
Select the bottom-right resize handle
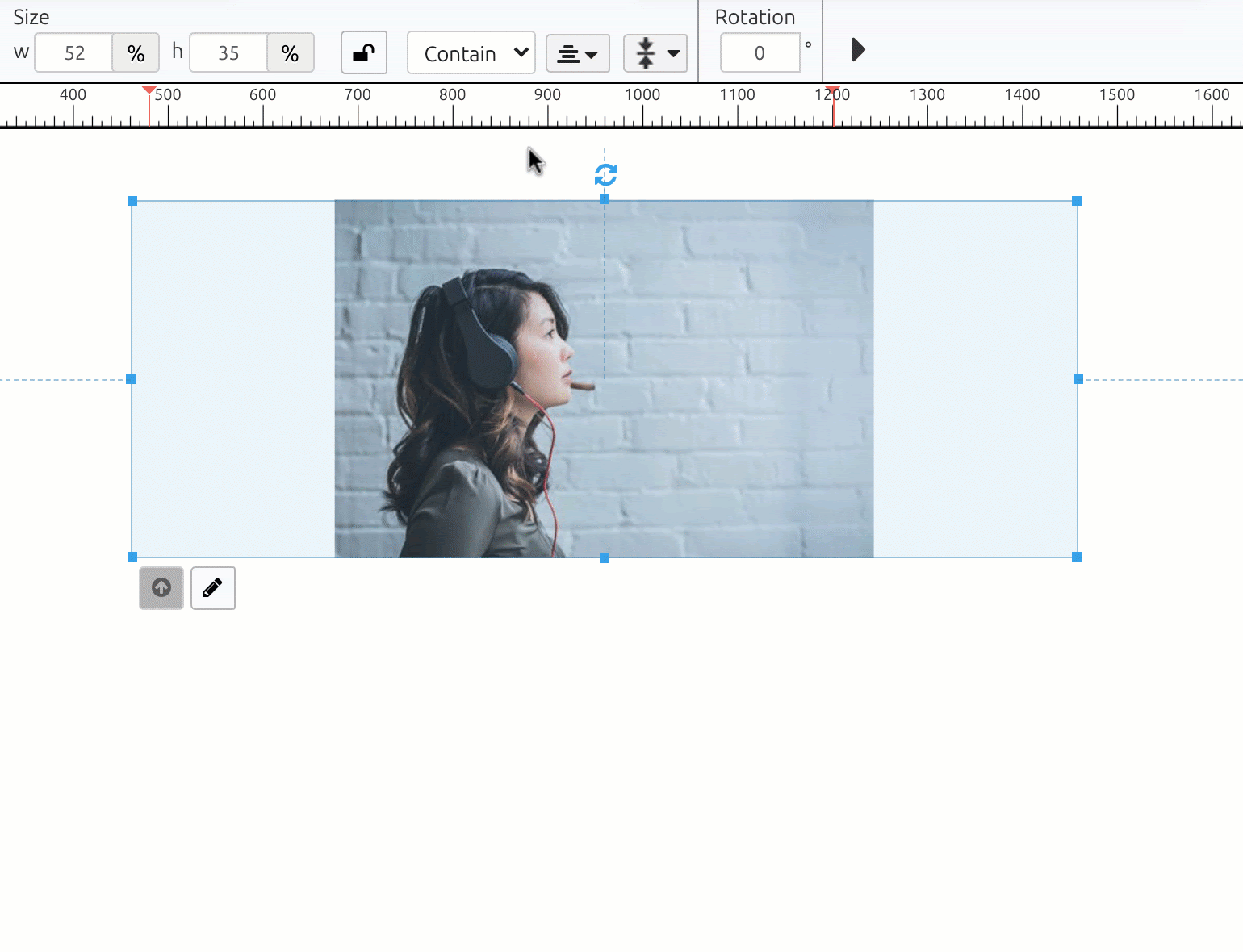1077,557
